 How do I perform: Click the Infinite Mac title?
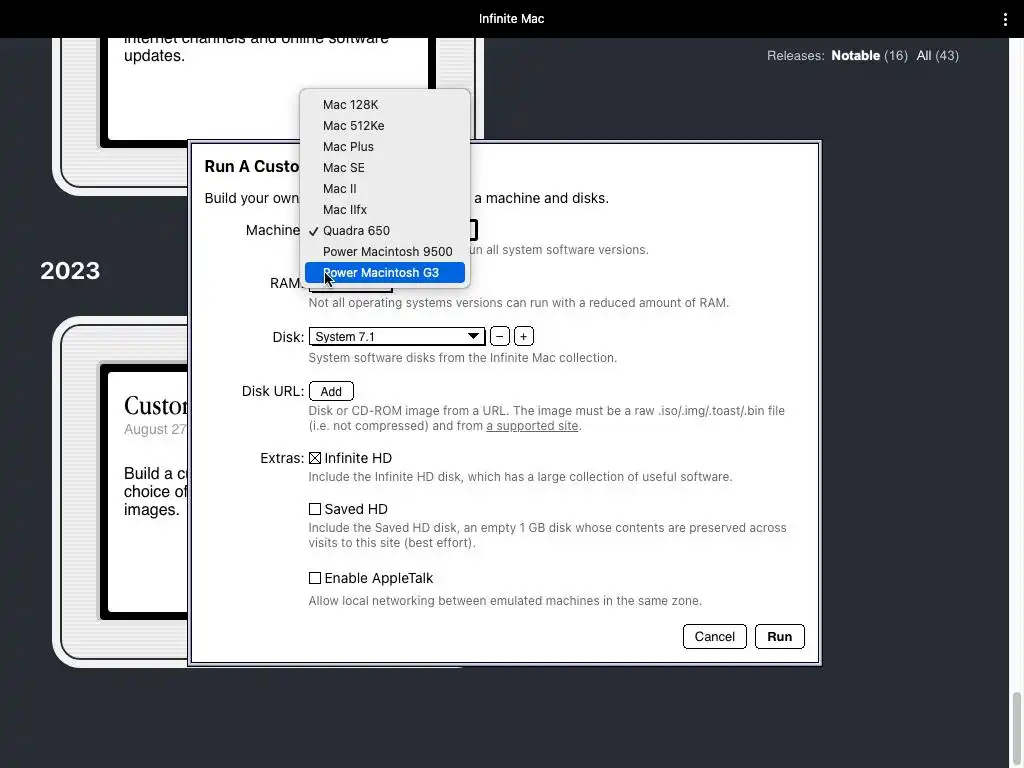(x=511, y=19)
